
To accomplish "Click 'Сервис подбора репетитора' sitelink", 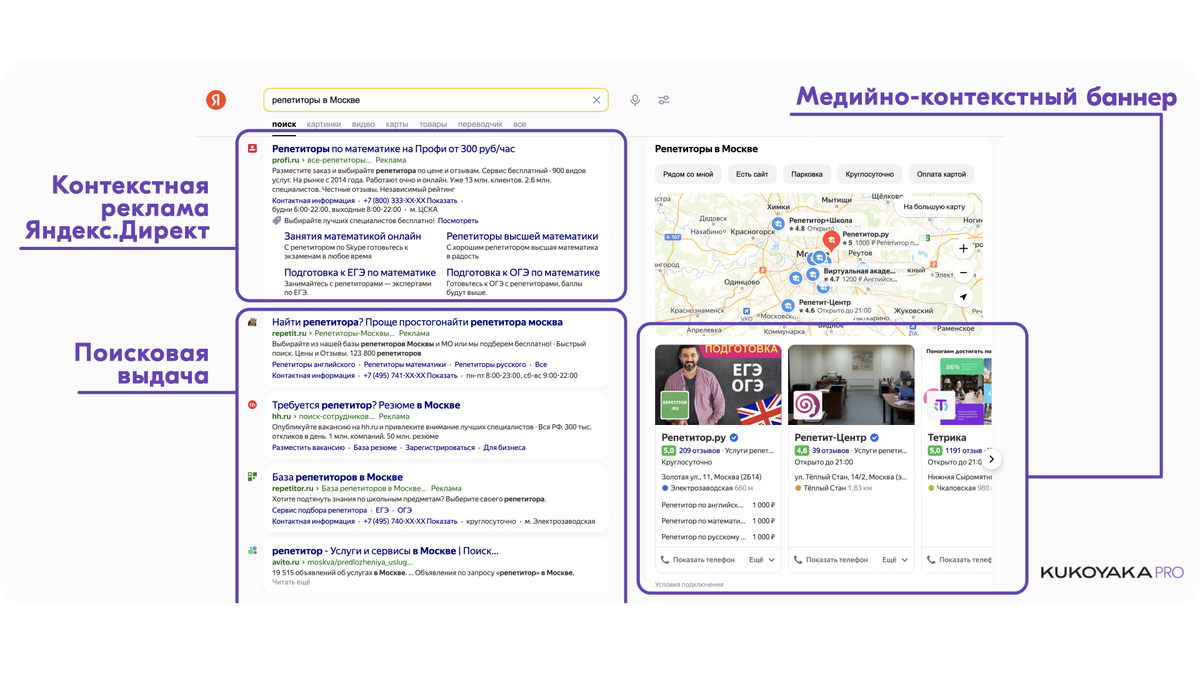I will 319,510.
